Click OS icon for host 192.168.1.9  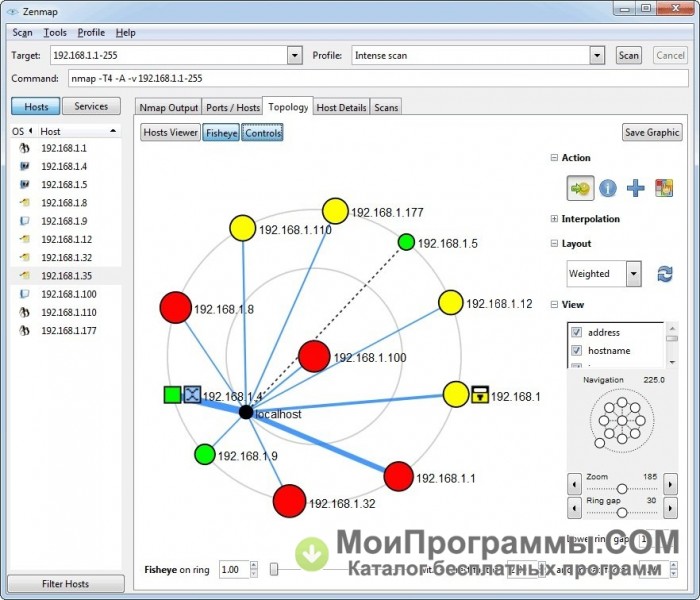pyautogui.click(x=25, y=221)
